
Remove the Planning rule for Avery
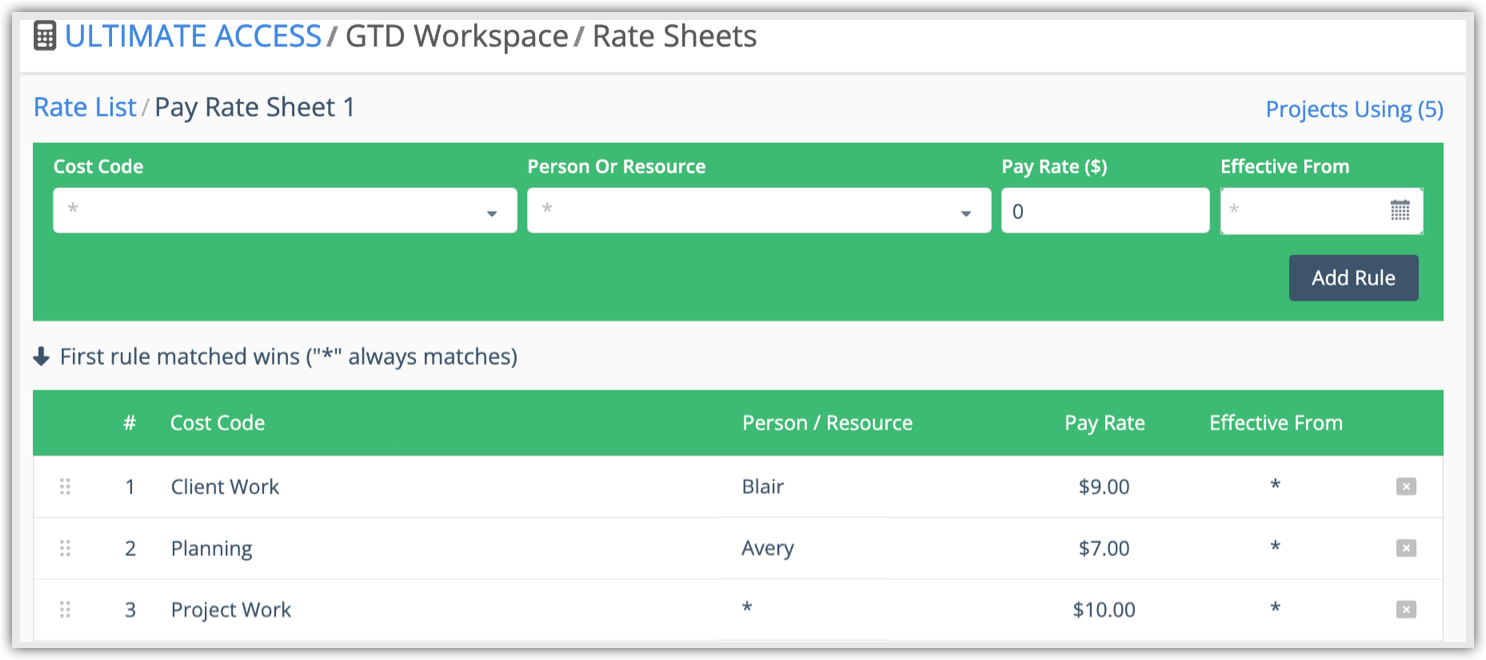[1405, 548]
